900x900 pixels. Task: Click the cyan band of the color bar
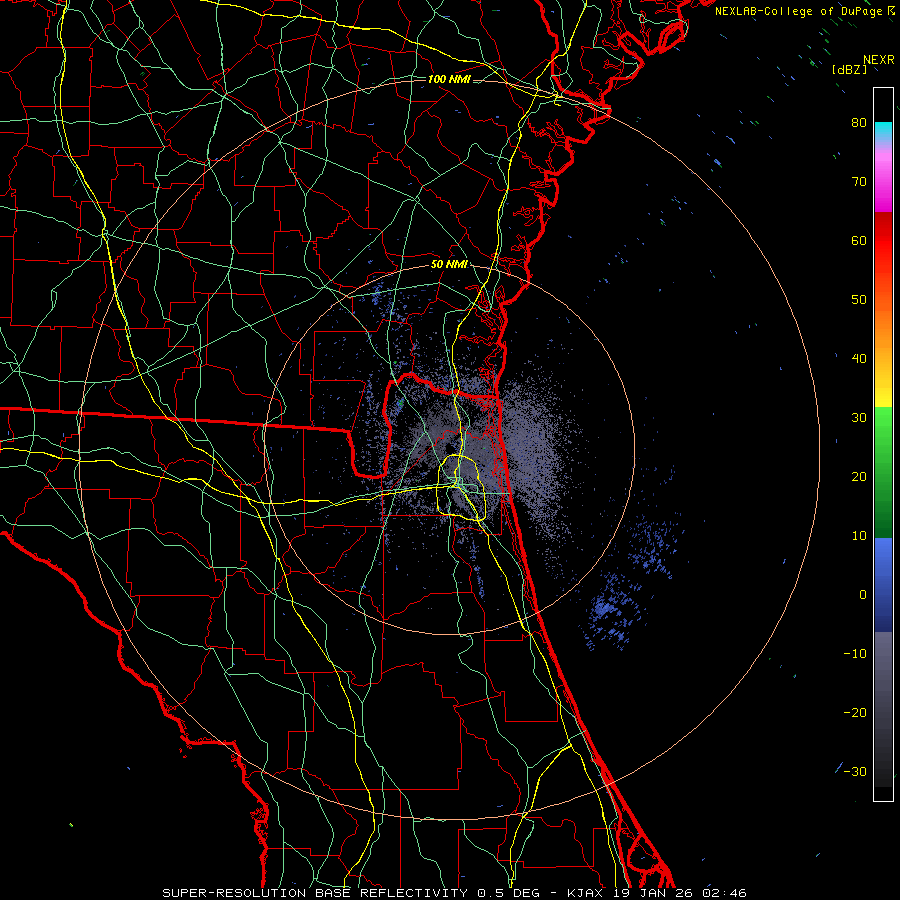click(x=883, y=131)
